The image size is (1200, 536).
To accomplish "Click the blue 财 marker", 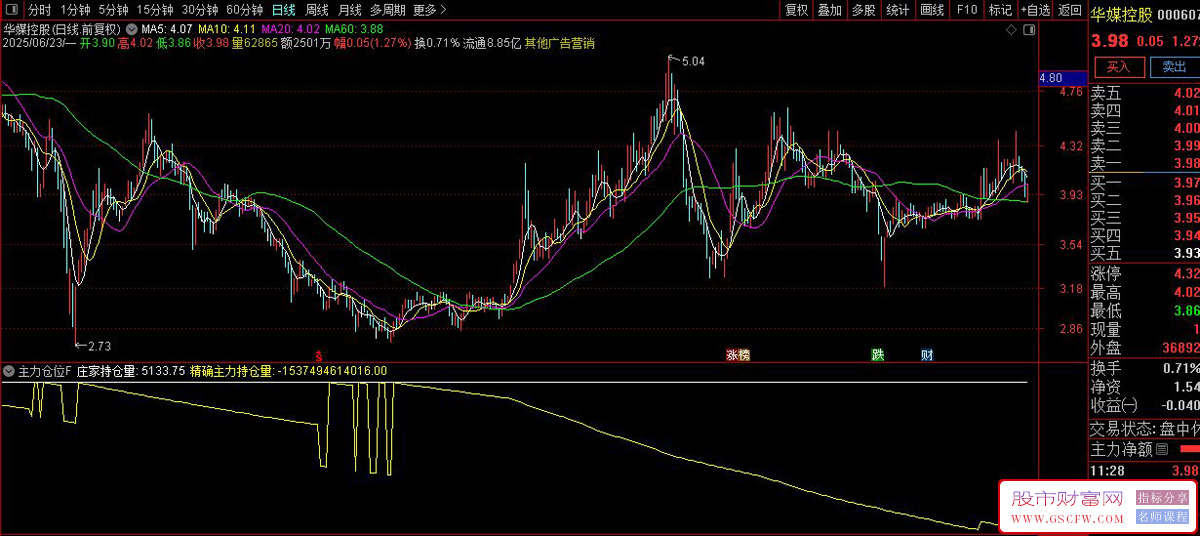I will tap(927, 355).
